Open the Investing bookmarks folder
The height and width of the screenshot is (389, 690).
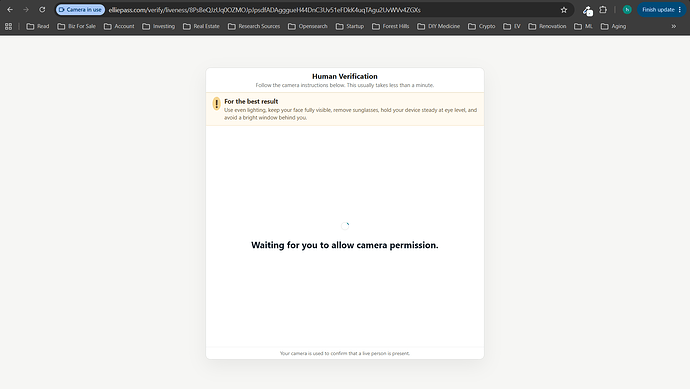[158, 26]
